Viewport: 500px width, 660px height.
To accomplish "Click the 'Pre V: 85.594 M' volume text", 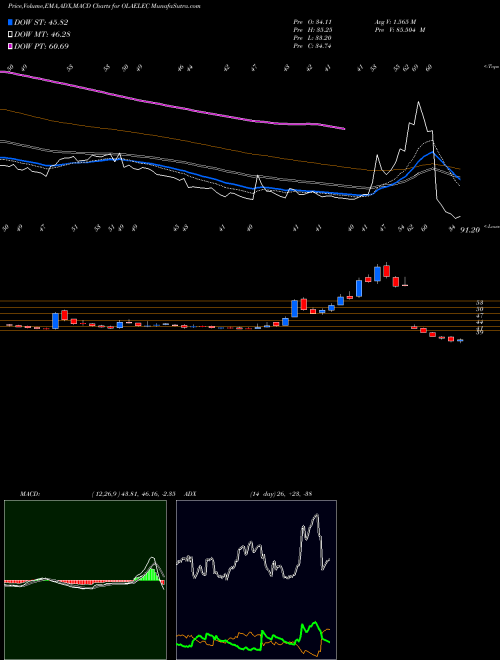I will (400, 30).
